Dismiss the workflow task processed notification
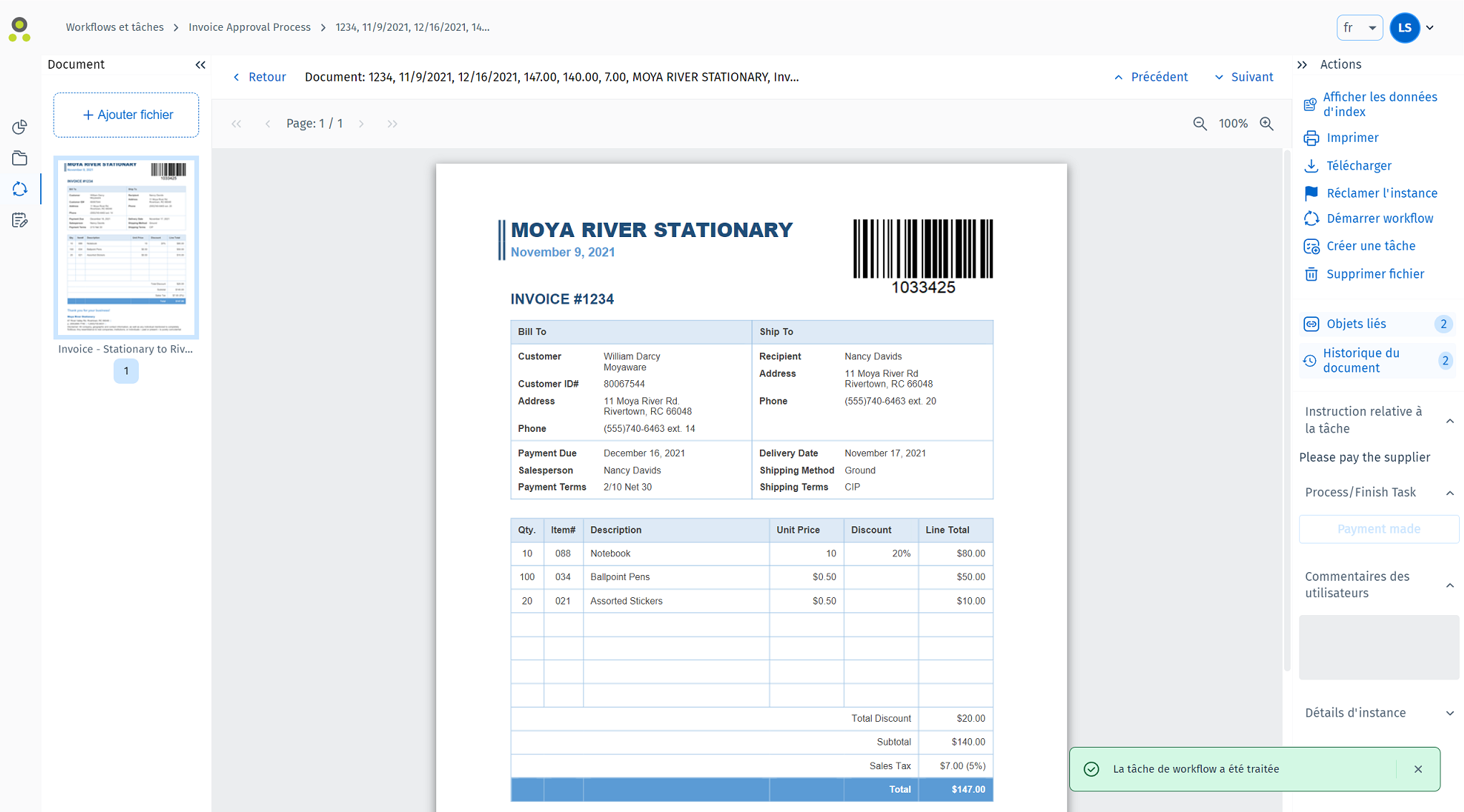The width and height of the screenshot is (1464, 812). click(1418, 769)
